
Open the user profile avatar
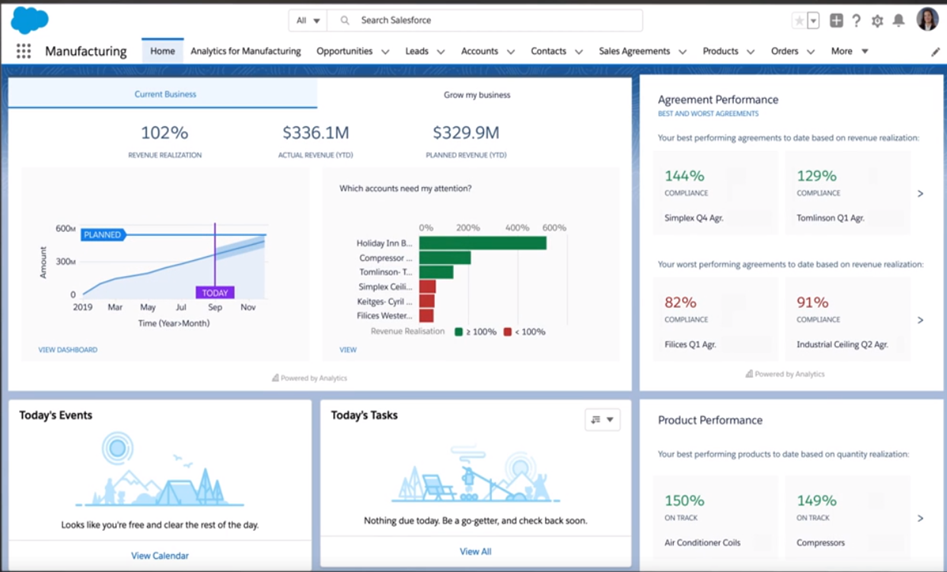[927, 19]
